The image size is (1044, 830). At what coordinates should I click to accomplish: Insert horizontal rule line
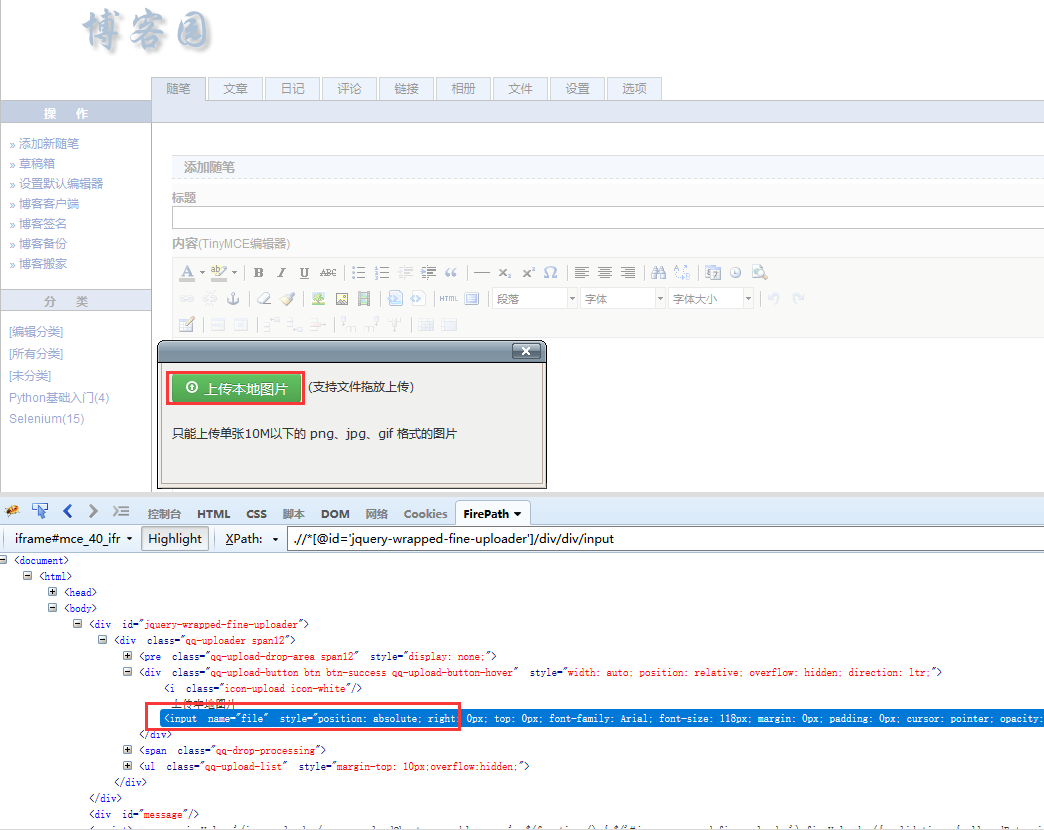482,272
